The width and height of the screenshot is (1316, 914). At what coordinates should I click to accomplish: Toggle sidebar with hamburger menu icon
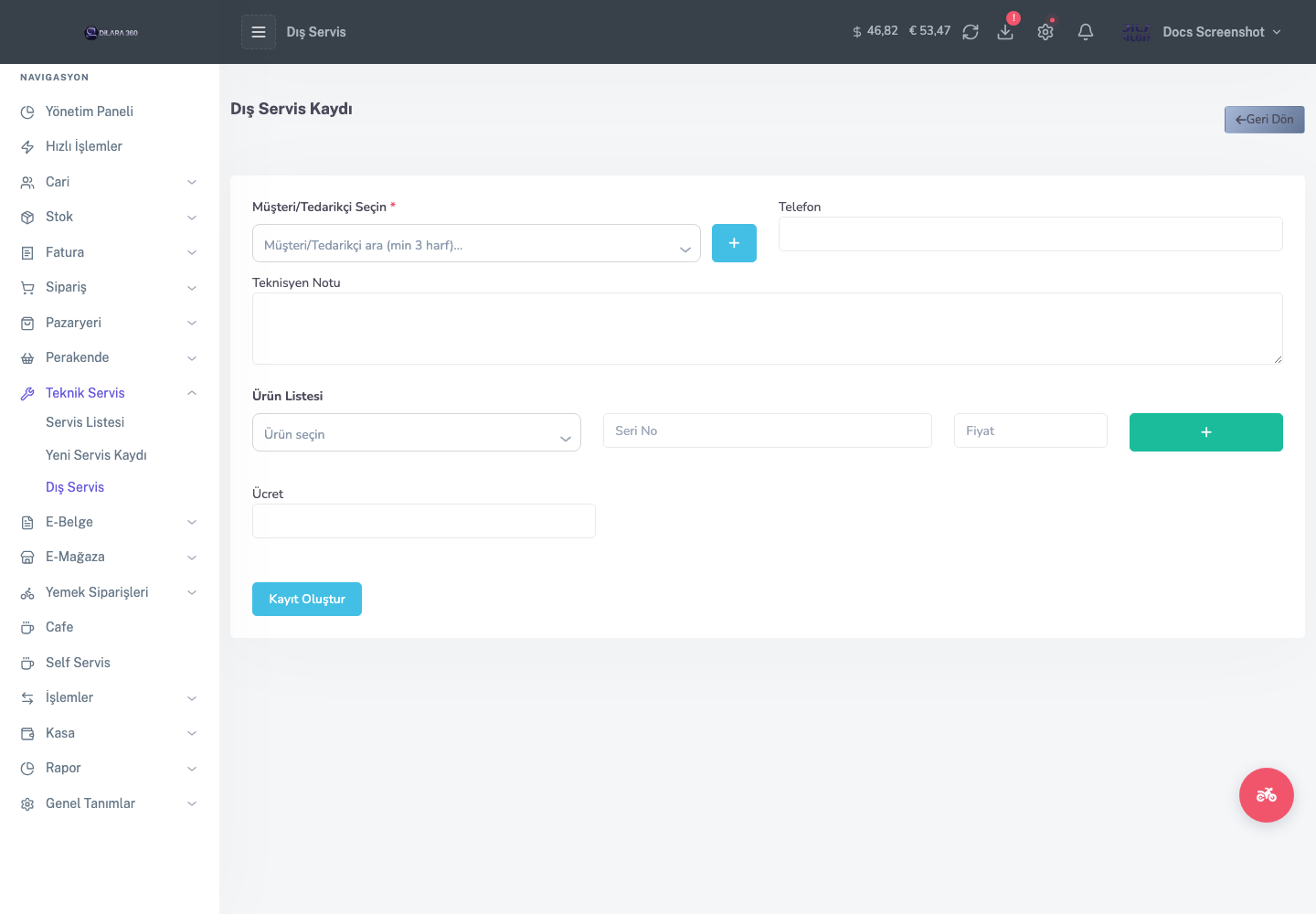259,32
